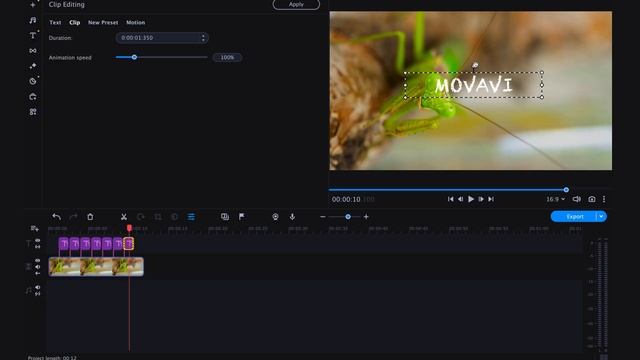Click the 100% animation speed value field

(x=227, y=58)
